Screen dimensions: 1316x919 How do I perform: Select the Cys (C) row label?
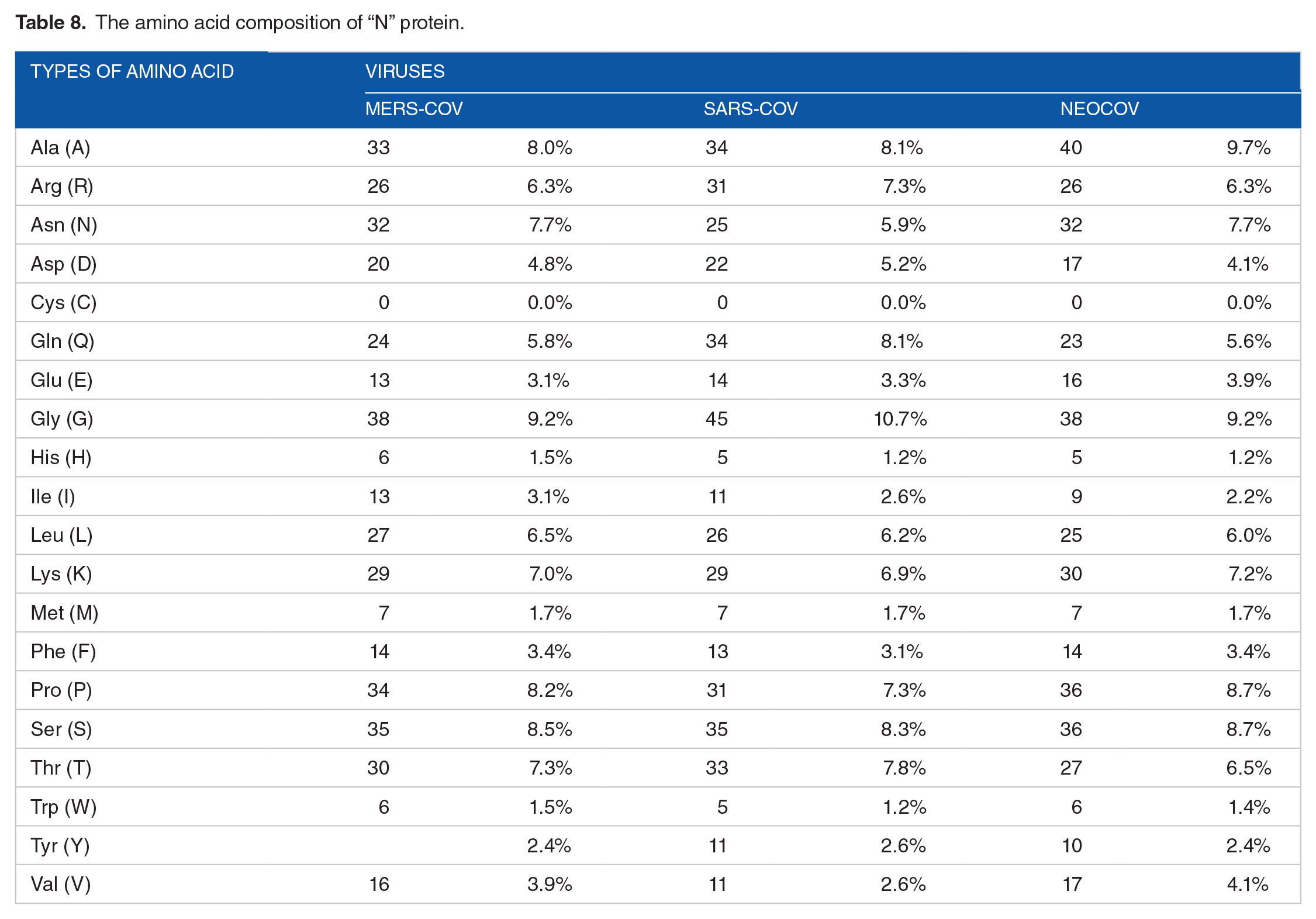pos(64,302)
